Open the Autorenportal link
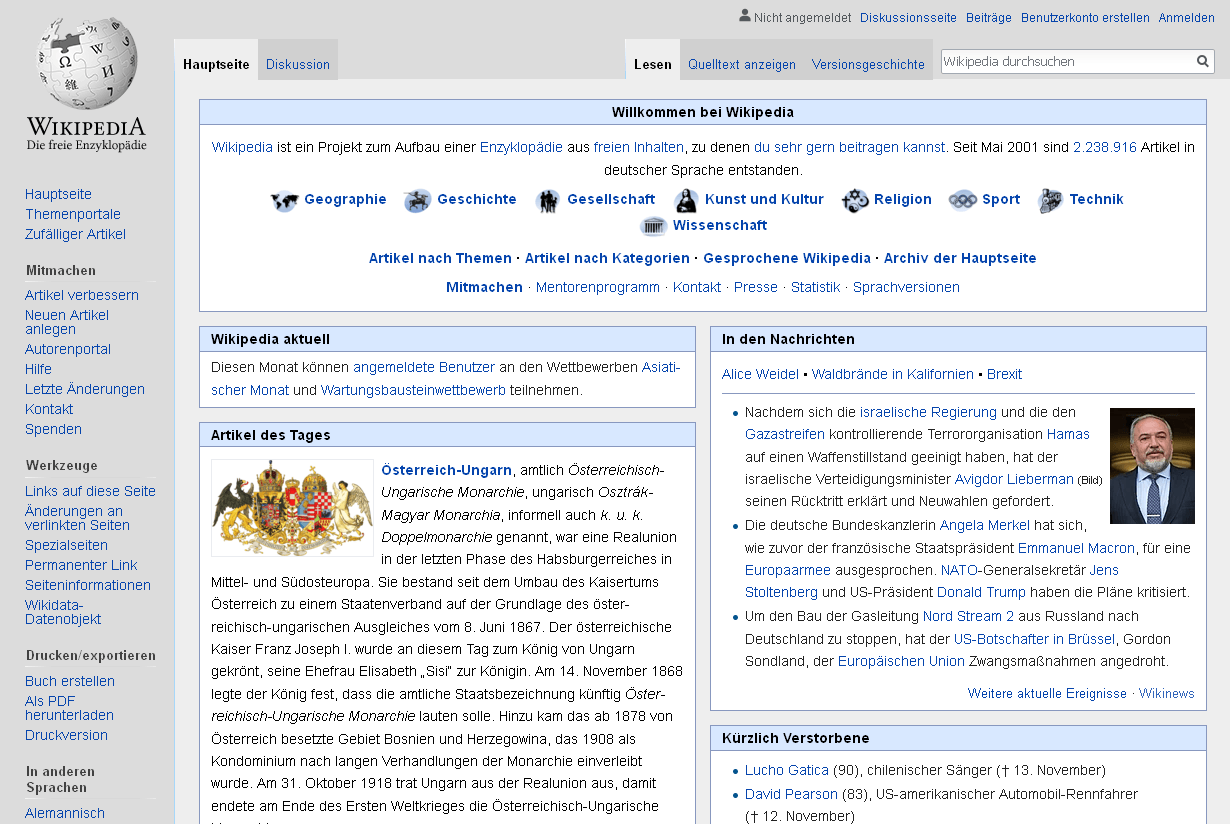 68,349
